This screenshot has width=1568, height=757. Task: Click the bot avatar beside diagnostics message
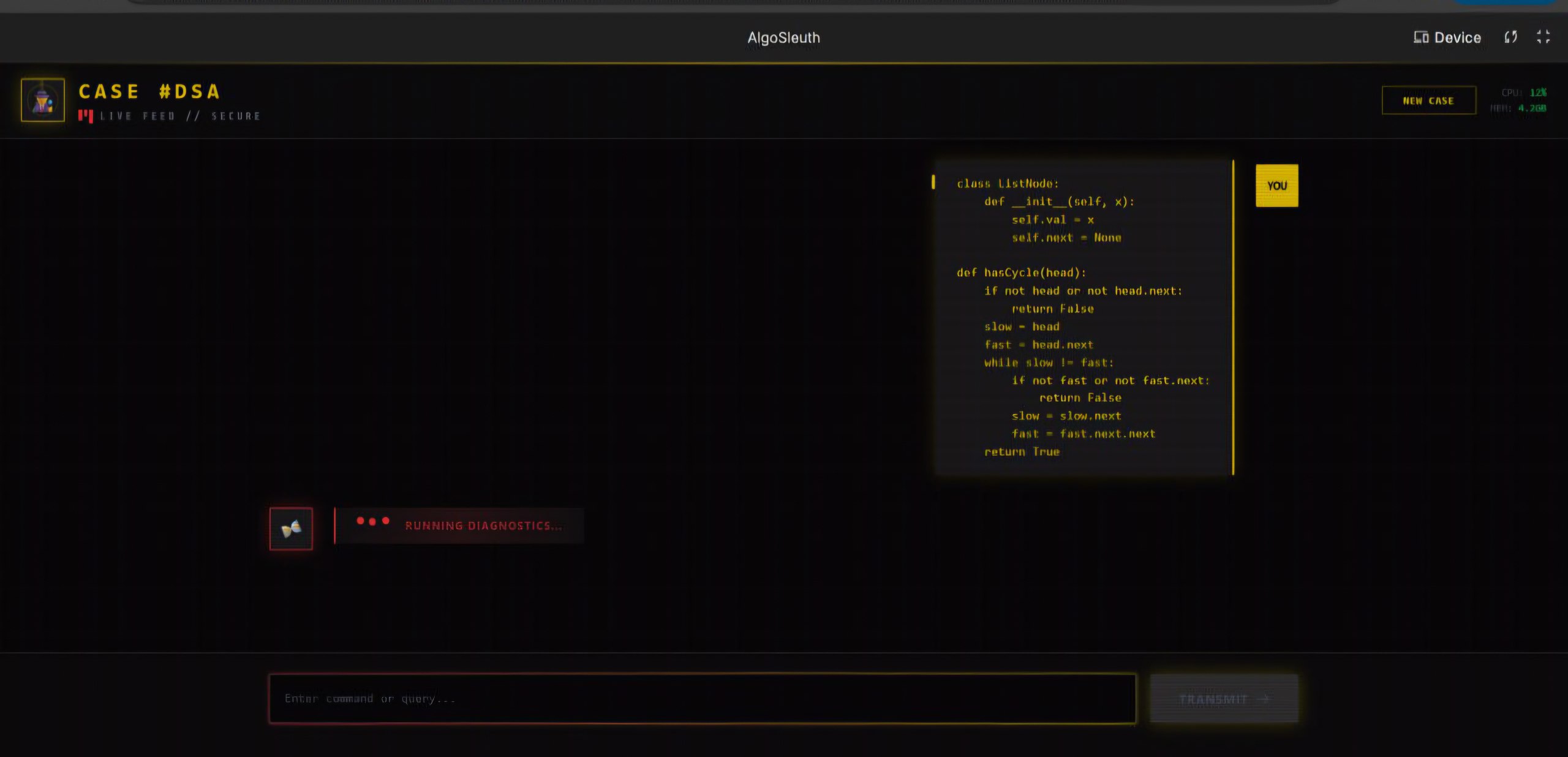click(x=291, y=529)
